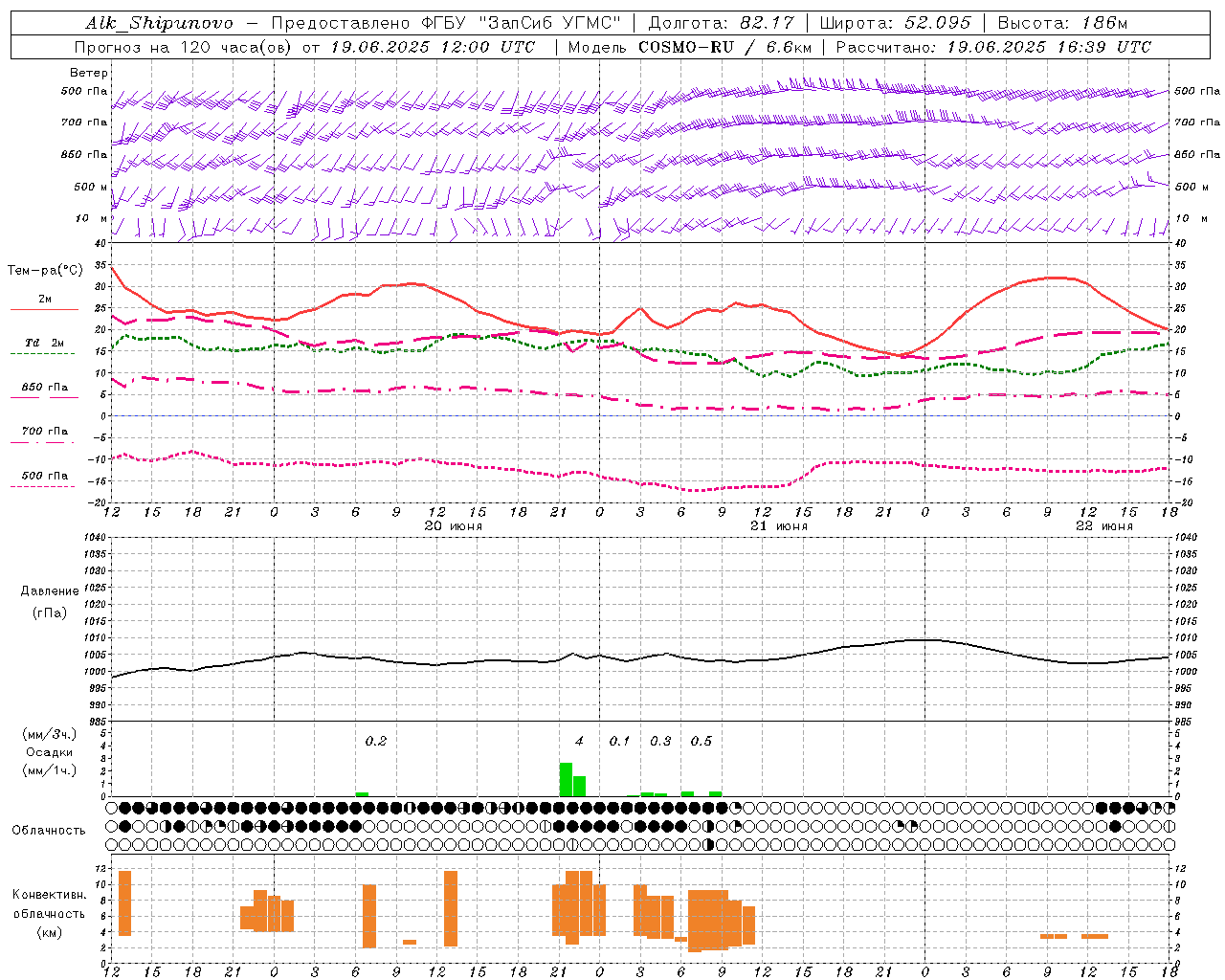Image resolution: width=1225 pixels, height=980 pixels.
Task: Click the 'Облачность' cloud cover label
Action: pos(49,831)
